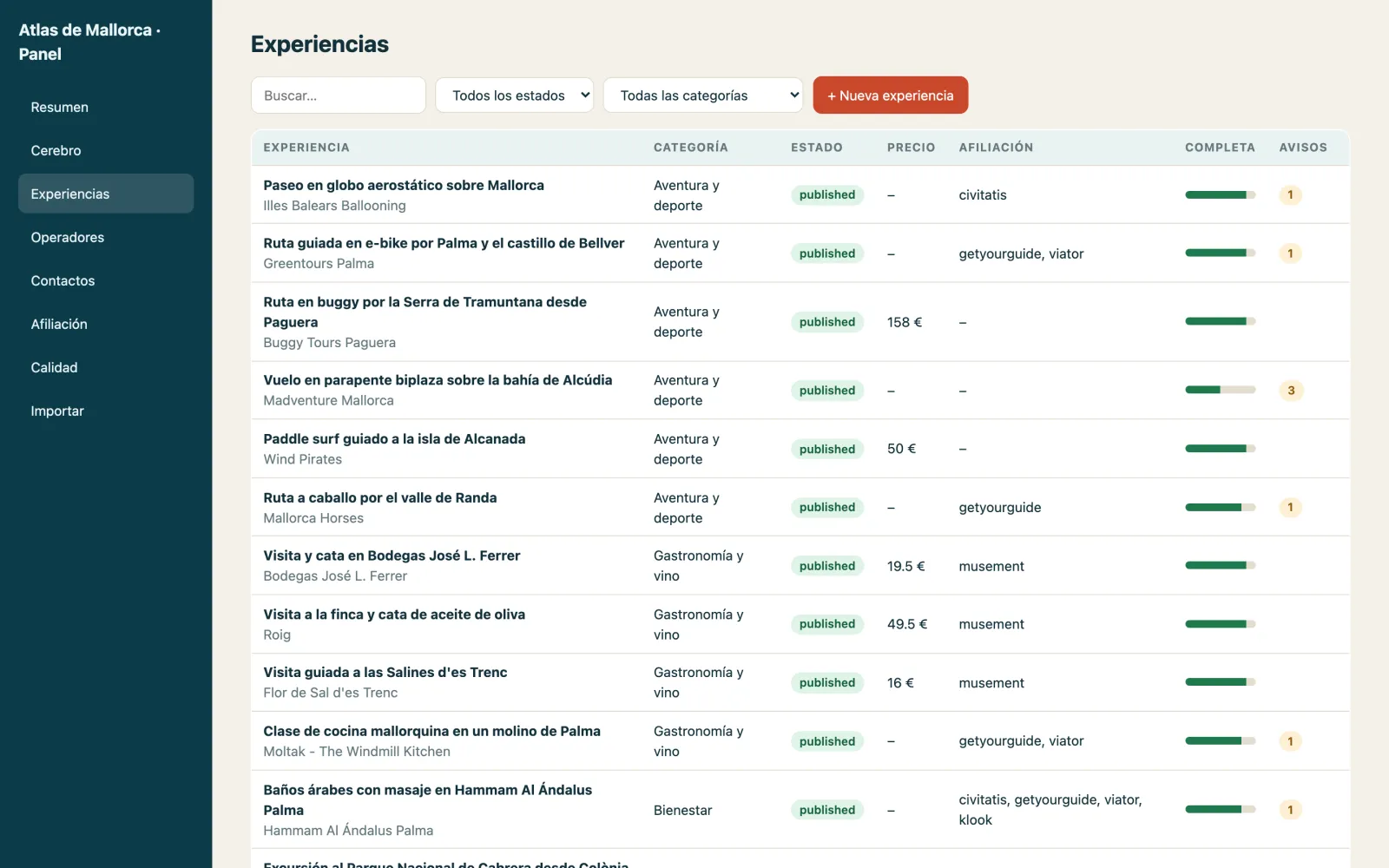Go to Calidad in the sidebar
The height and width of the screenshot is (868, 1389).
pos(106,367)
